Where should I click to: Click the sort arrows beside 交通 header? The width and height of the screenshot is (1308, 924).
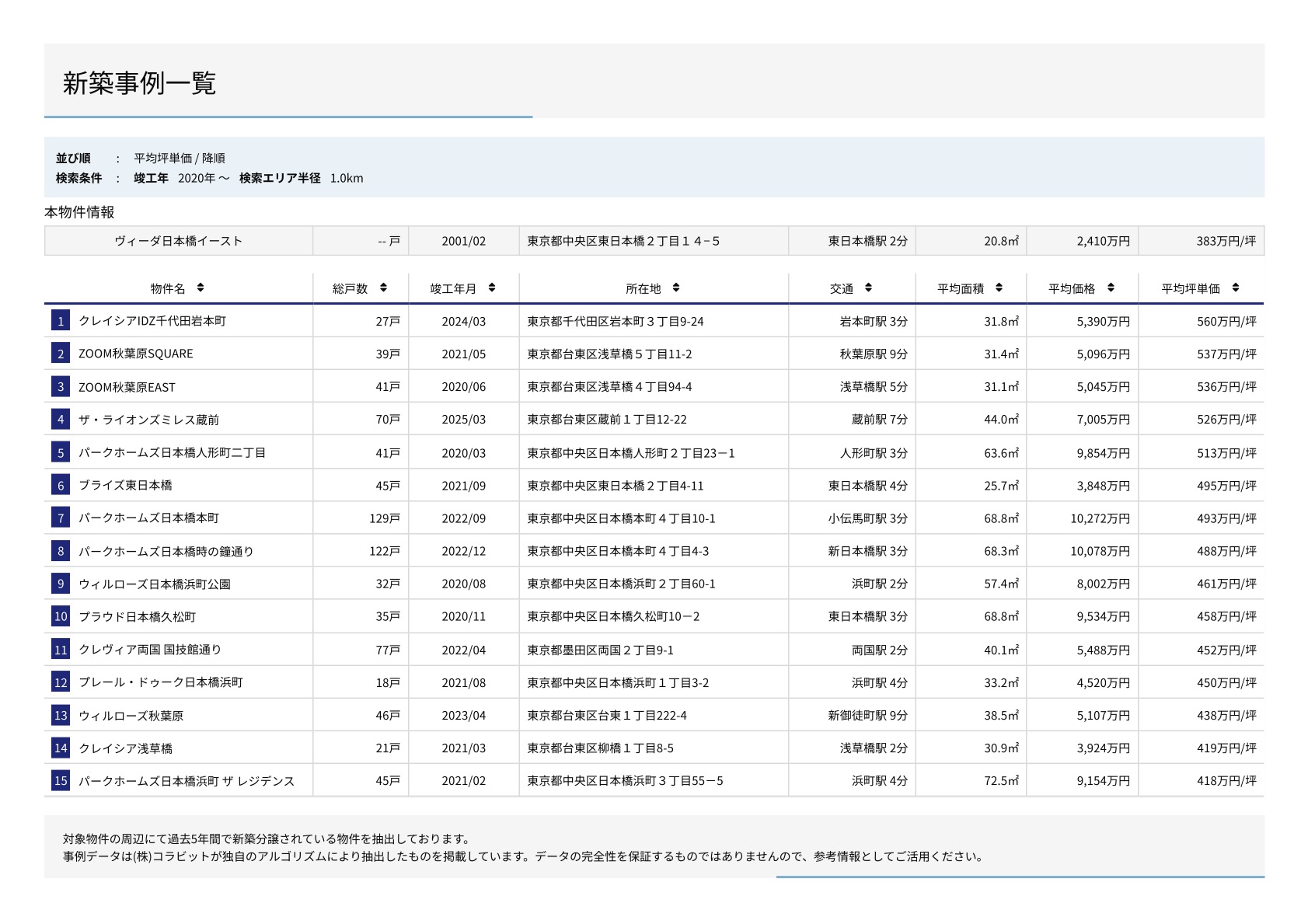tap(868, 288)
